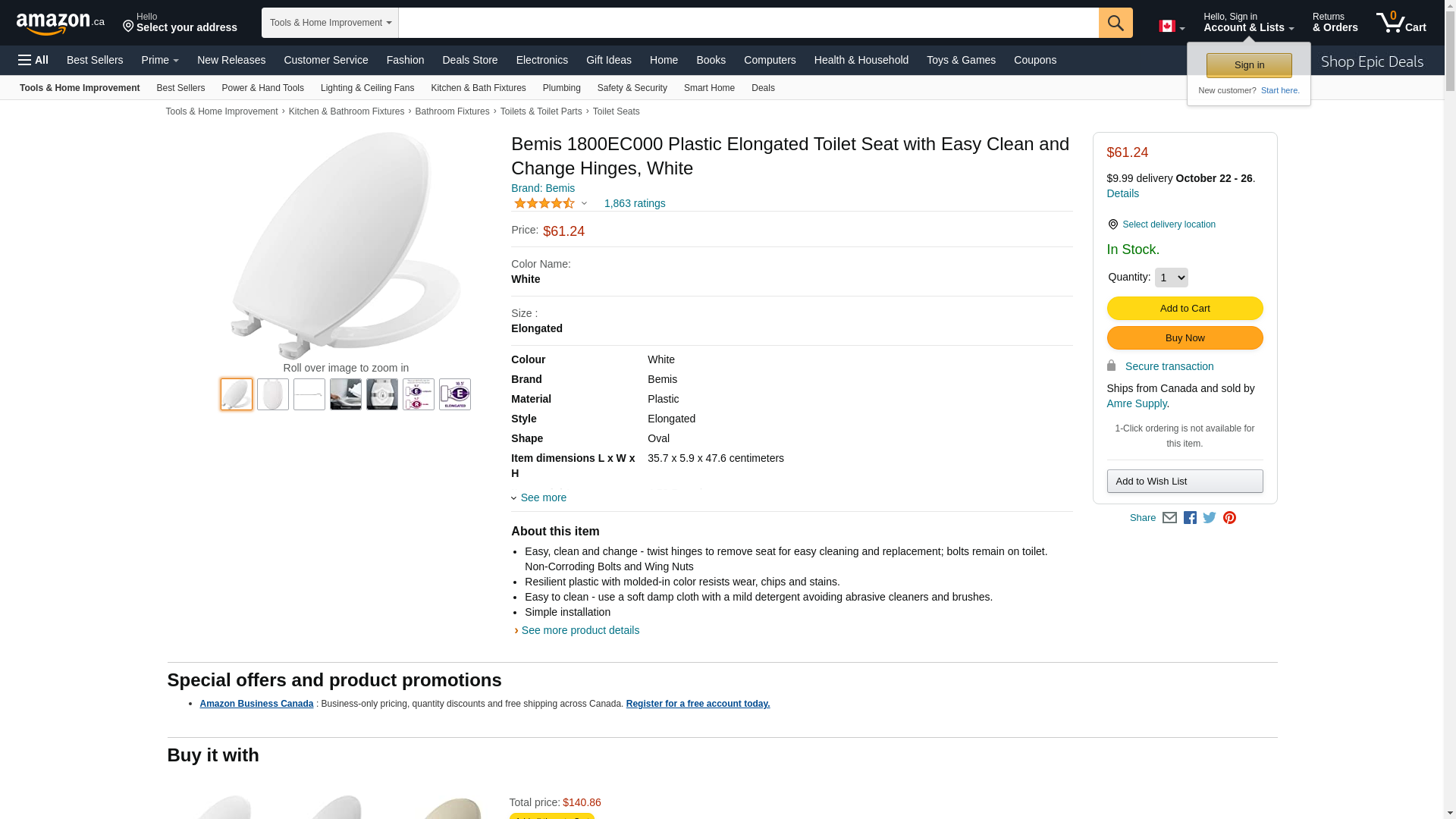Share product on Facebook

pyautogui.click(x=1190, y=518)
